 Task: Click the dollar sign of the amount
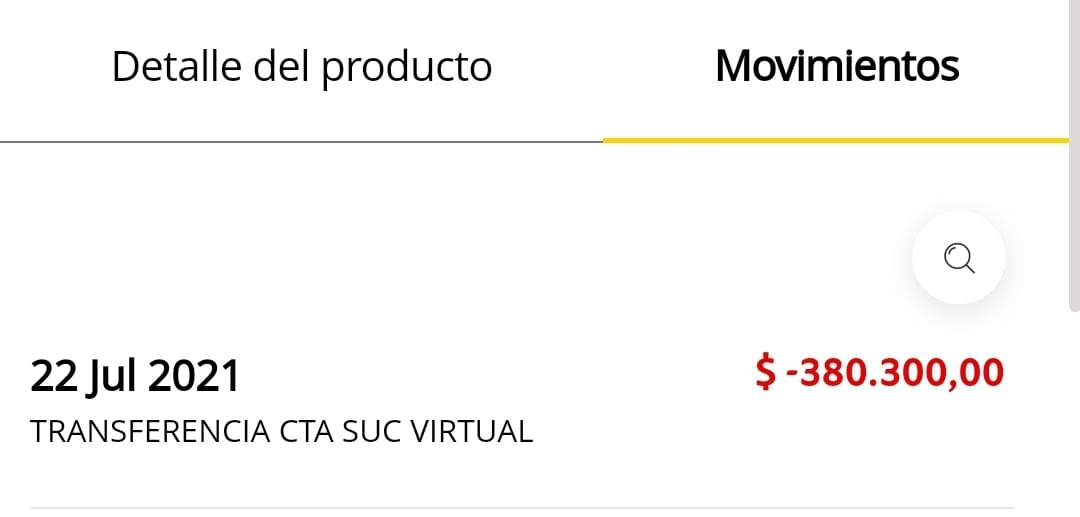765,373
